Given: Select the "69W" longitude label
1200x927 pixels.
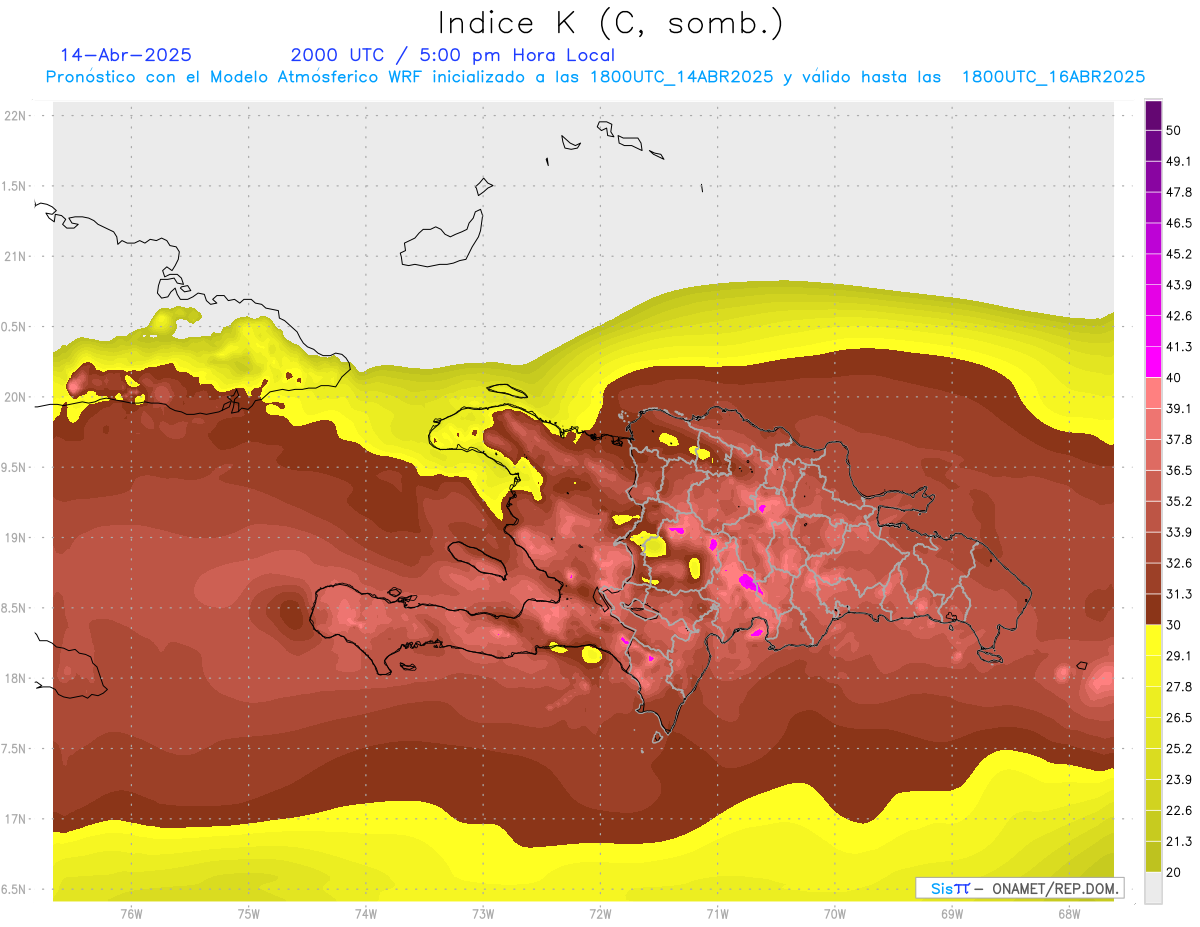Looking at the screenshot, I should tap(952, 914).
